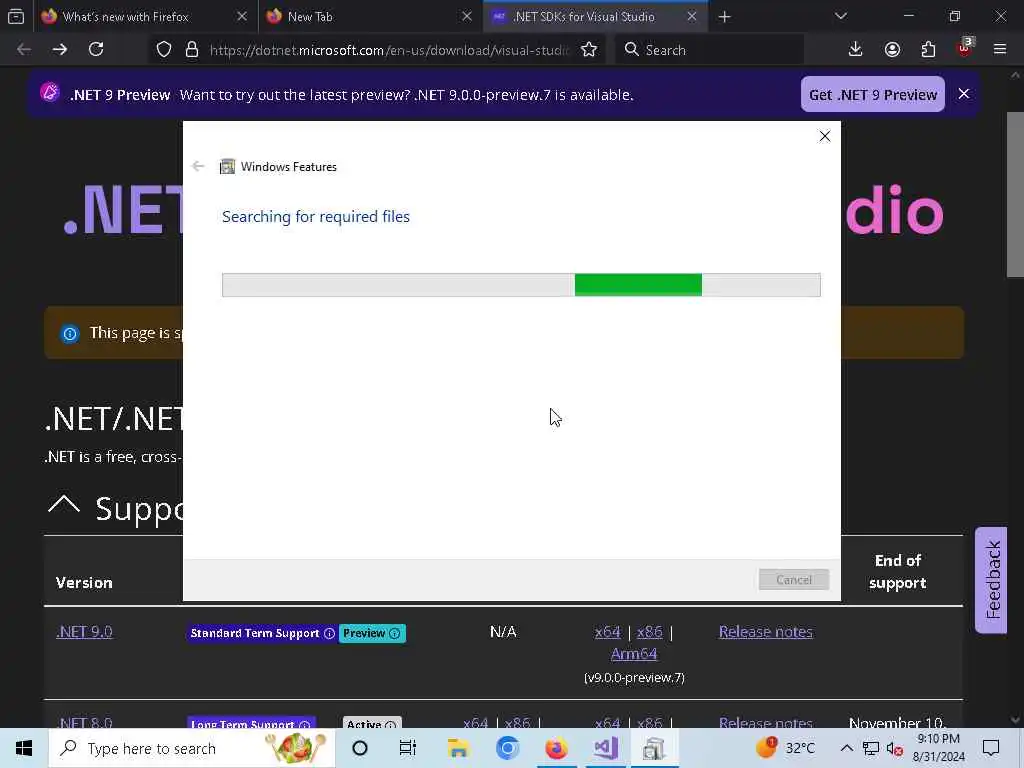The image size is (1024, 768).
Task: Close the New Tab tab
Action: (x=467, y=16)
